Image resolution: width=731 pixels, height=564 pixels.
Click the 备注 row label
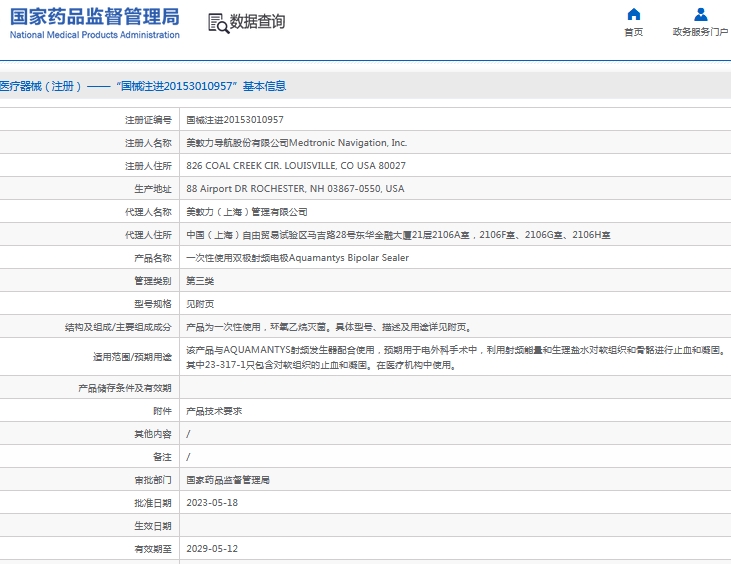tap(162, 457)
